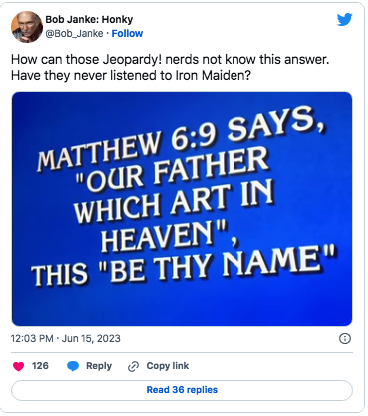Click the blue reply speech bubble icon
This screenshot has width=368, height=416.
[x=73, y=366]
